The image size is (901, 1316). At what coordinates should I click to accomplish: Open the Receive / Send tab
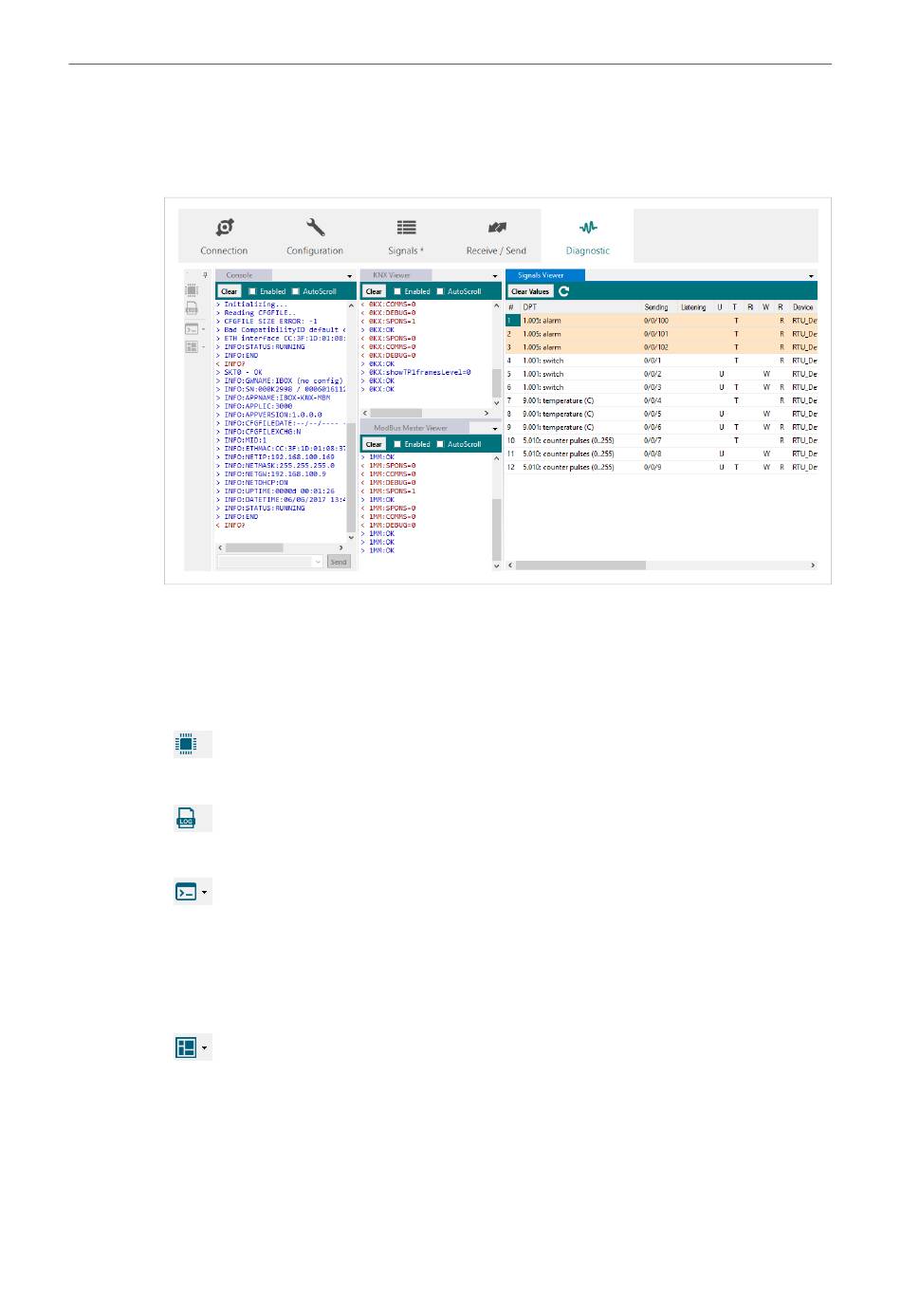pyautogui.click(x=496, y=236)
